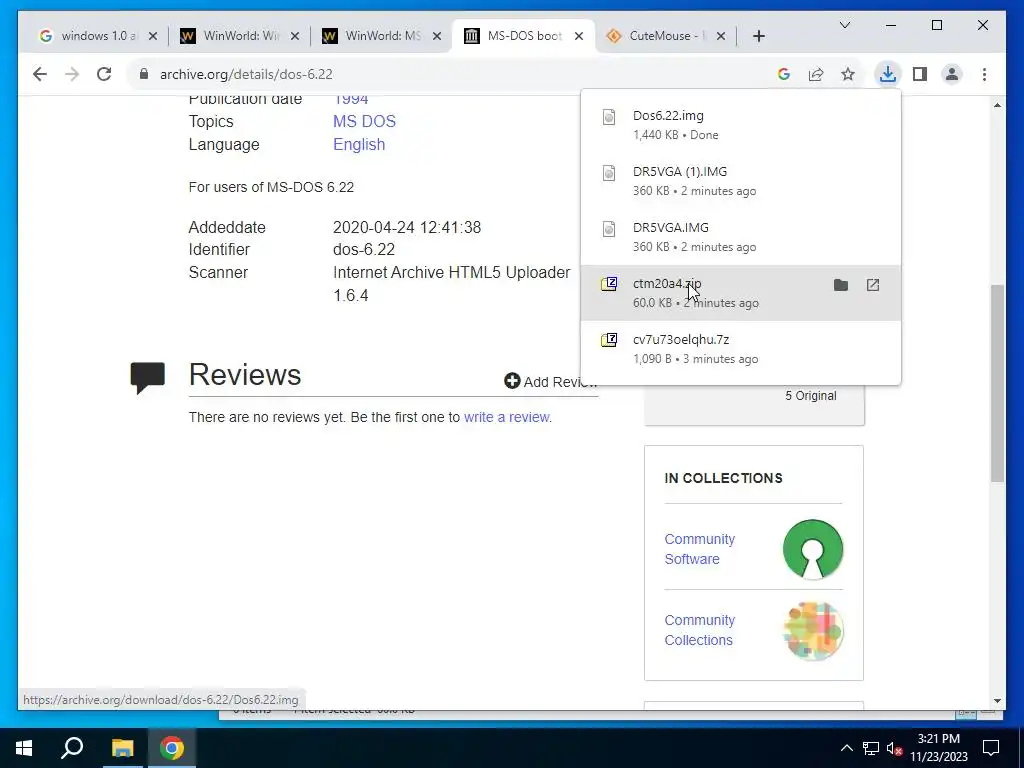Viewport: 1024px width, 768px height.
Task: Open a new browser tab
Action: coord(759,36)
